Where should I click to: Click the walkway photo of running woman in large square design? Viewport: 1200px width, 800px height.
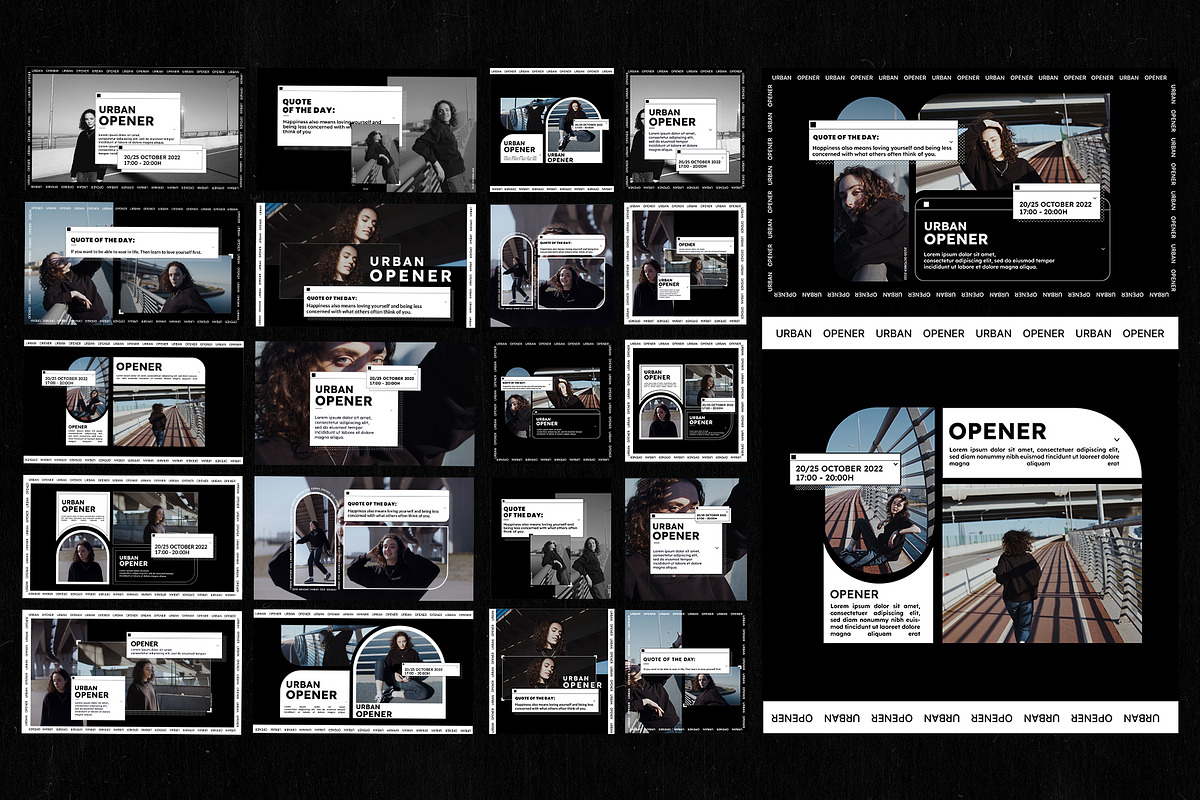click(x=1042, y=563)
